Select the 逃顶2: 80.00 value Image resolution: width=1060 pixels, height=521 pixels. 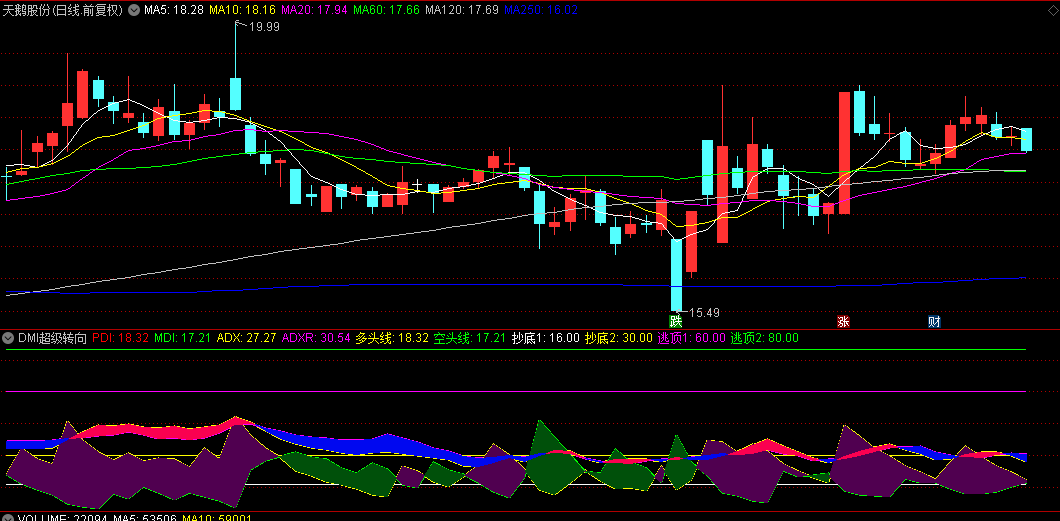click(x=765, y=338)
